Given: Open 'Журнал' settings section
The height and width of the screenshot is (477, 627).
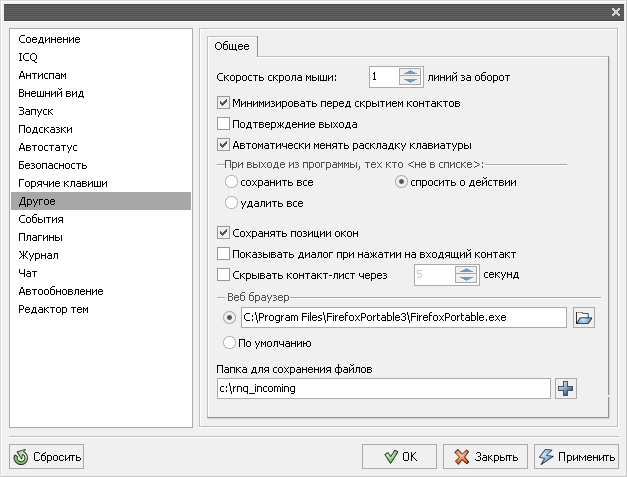Looking at the screenshot, I should click(101, 255).
